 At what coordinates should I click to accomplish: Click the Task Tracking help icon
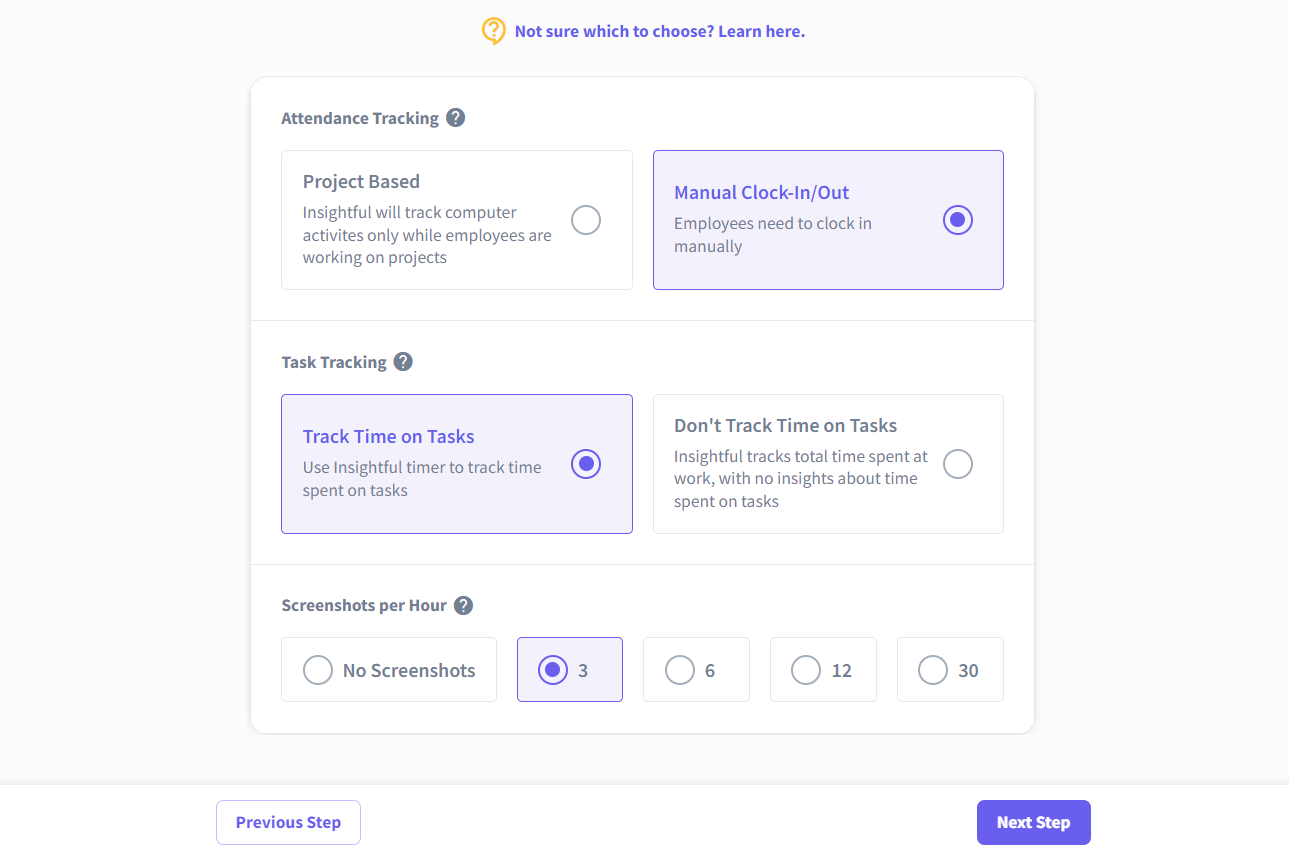[x=403, y=362]
